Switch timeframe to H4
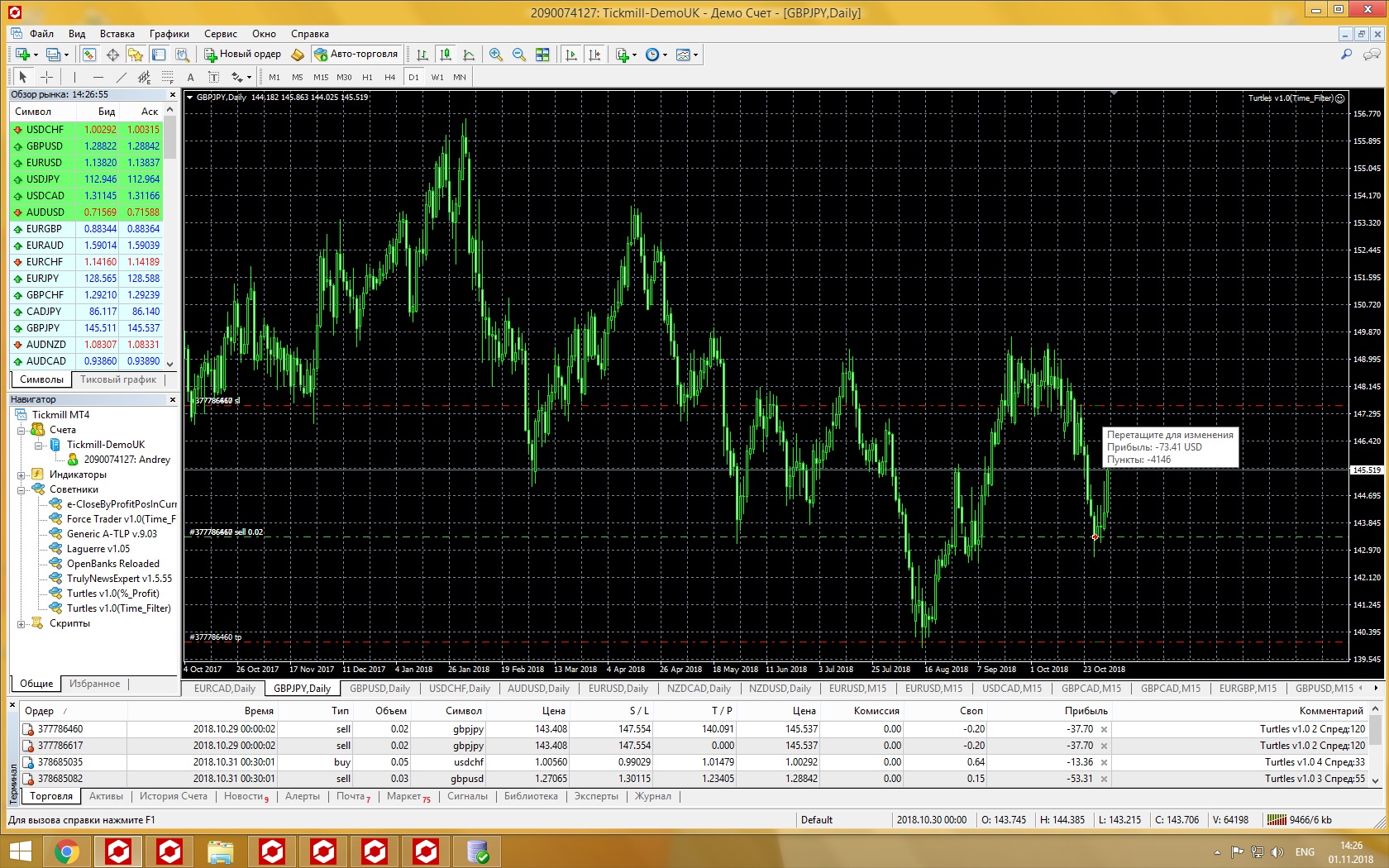 [390, 77]
